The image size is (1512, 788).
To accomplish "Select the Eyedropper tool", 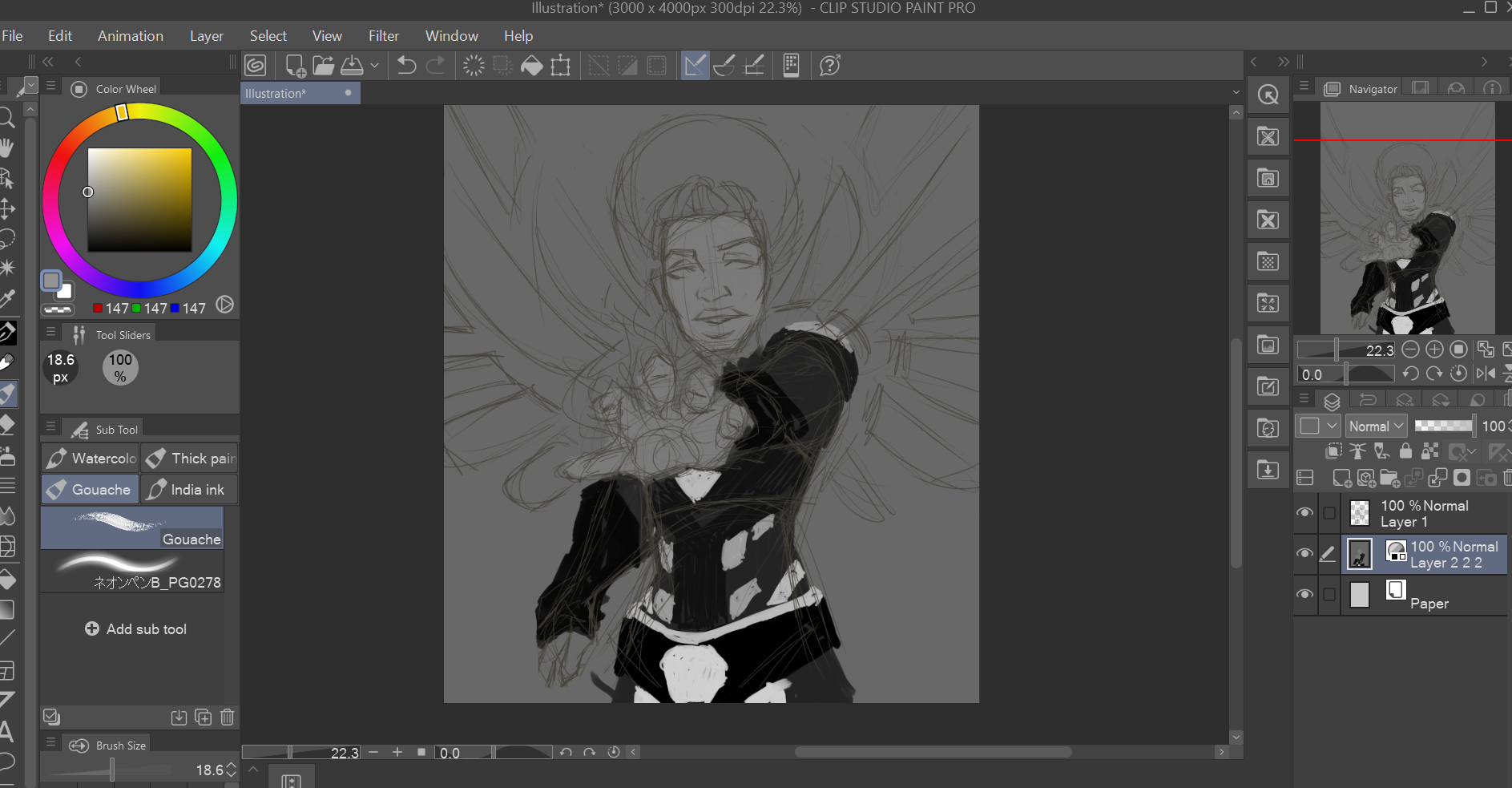I will point(7,299).
